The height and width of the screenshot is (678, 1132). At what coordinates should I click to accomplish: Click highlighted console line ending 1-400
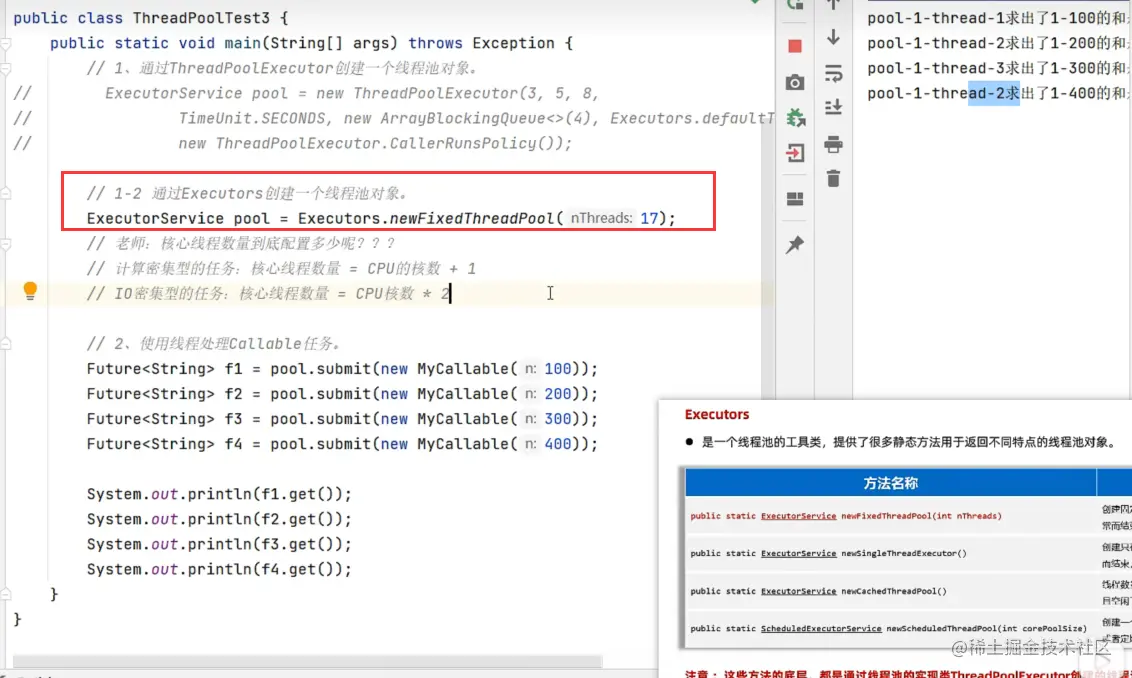(996, 93)
